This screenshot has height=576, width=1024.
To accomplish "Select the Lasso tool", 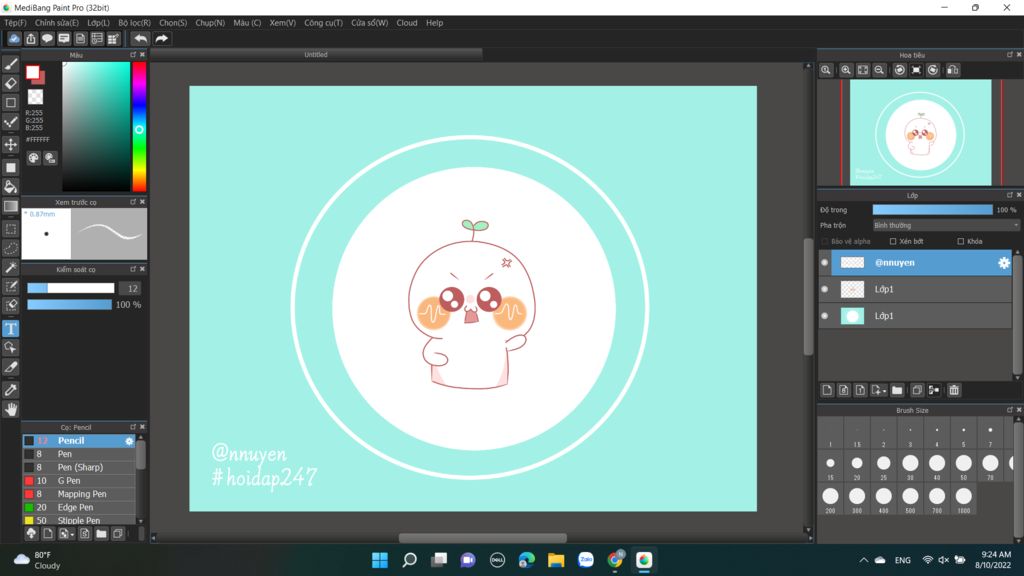I will point(10,249).
